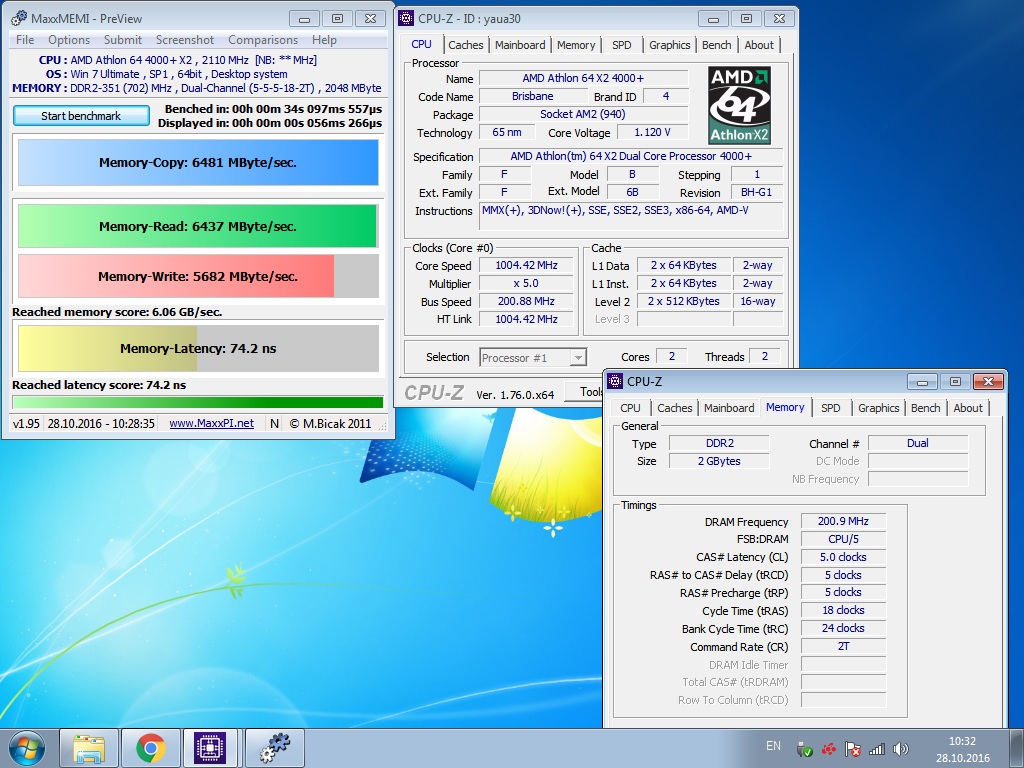
Task: Open the Help menu in MaxxMEMI
Action: point(324,40)
